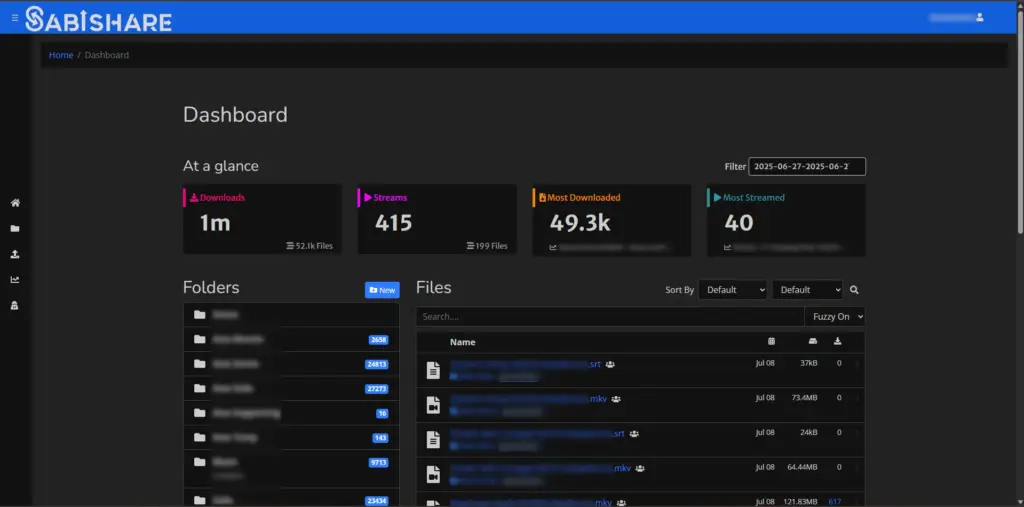
Task: Sort by the file size column icon
Action: pyautogui.click(x=812, y=342)
